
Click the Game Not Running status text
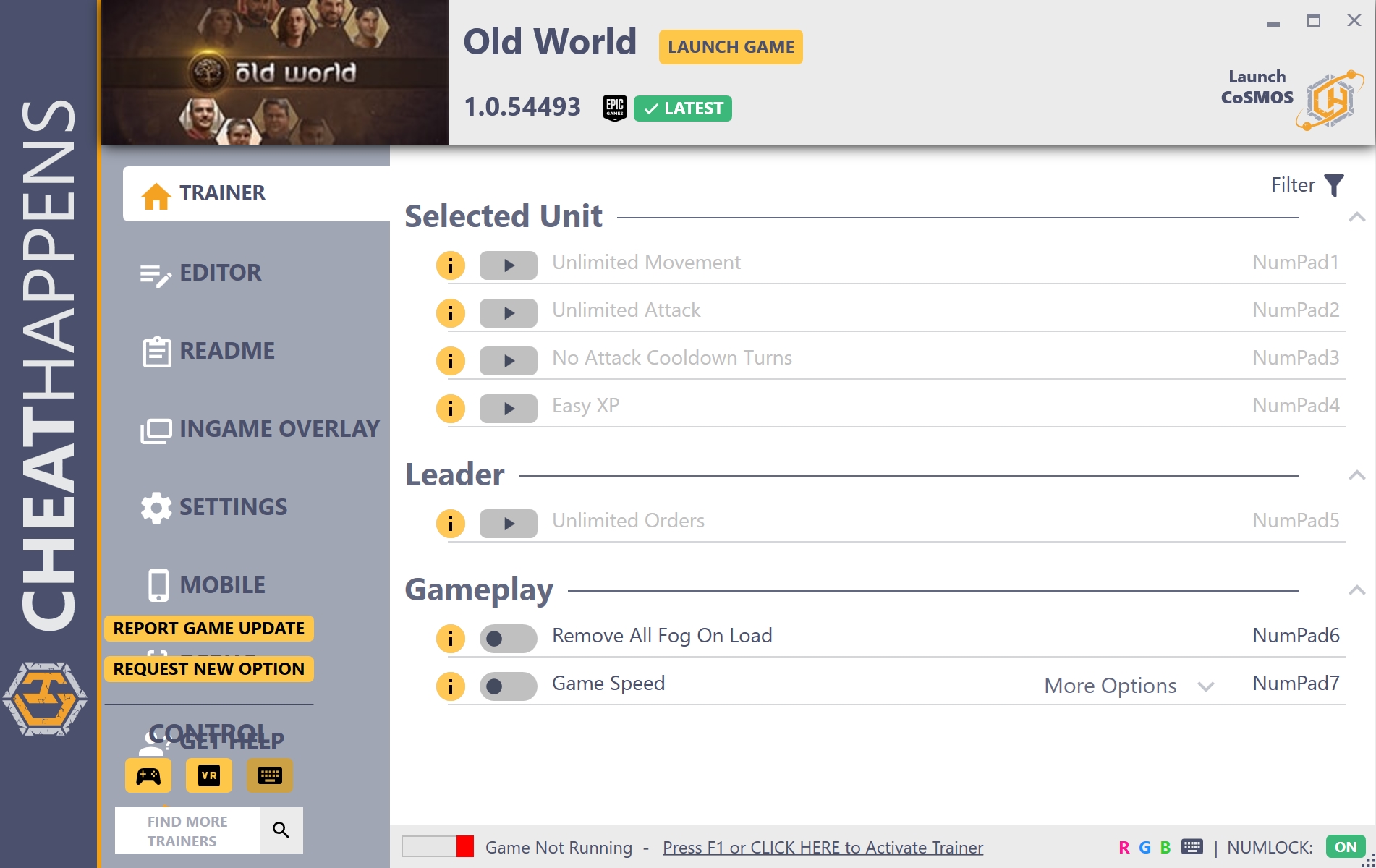point(559,848)
